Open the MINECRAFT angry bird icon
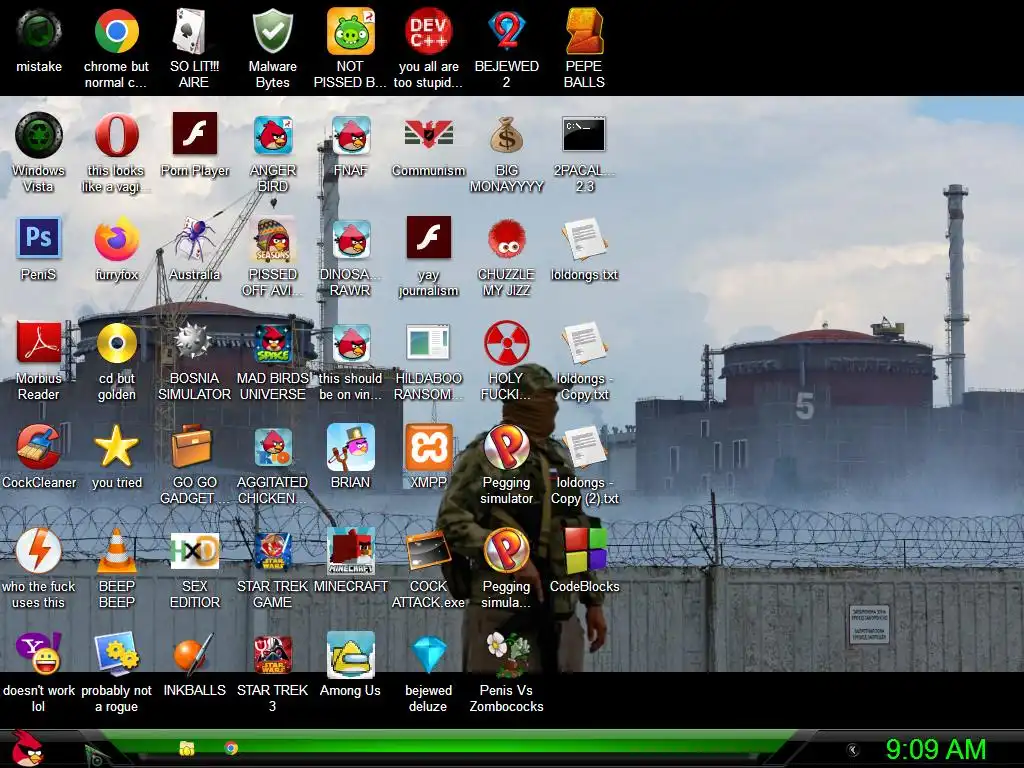The image size is (1024, 768). 350,551
